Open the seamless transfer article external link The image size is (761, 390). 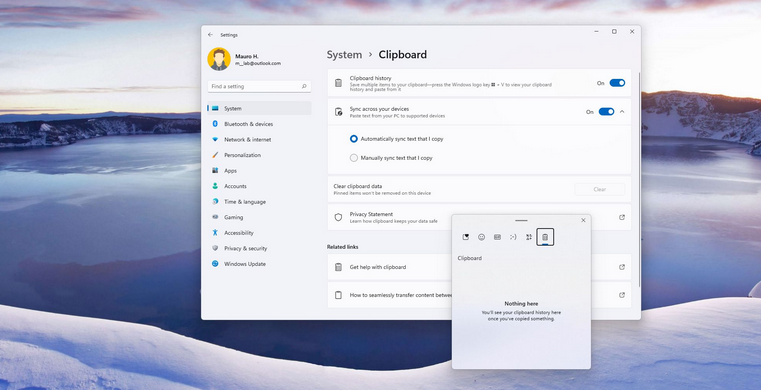tap(622, 295)
